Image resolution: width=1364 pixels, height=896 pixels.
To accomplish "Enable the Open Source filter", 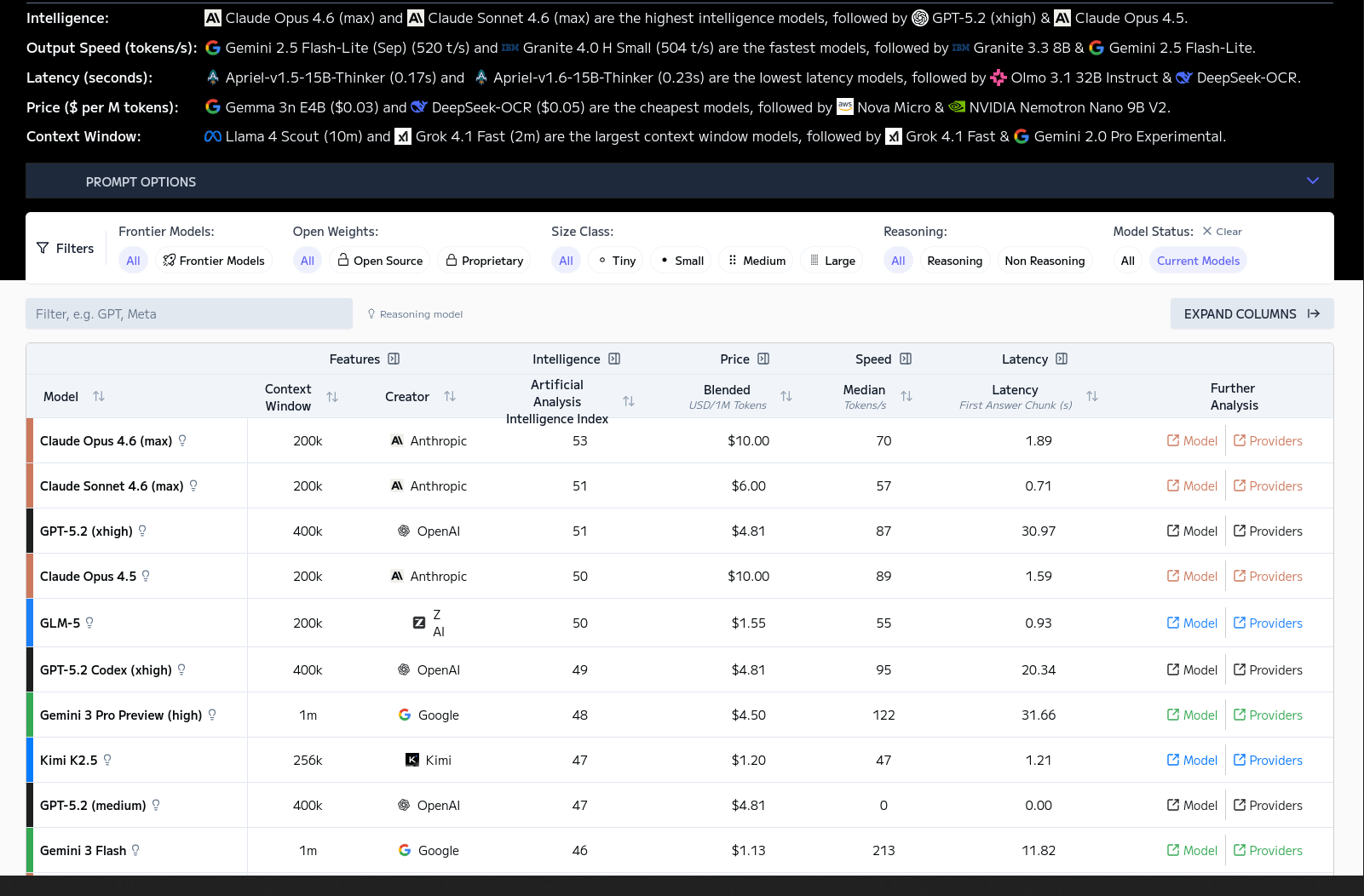I will pos(380,260).
